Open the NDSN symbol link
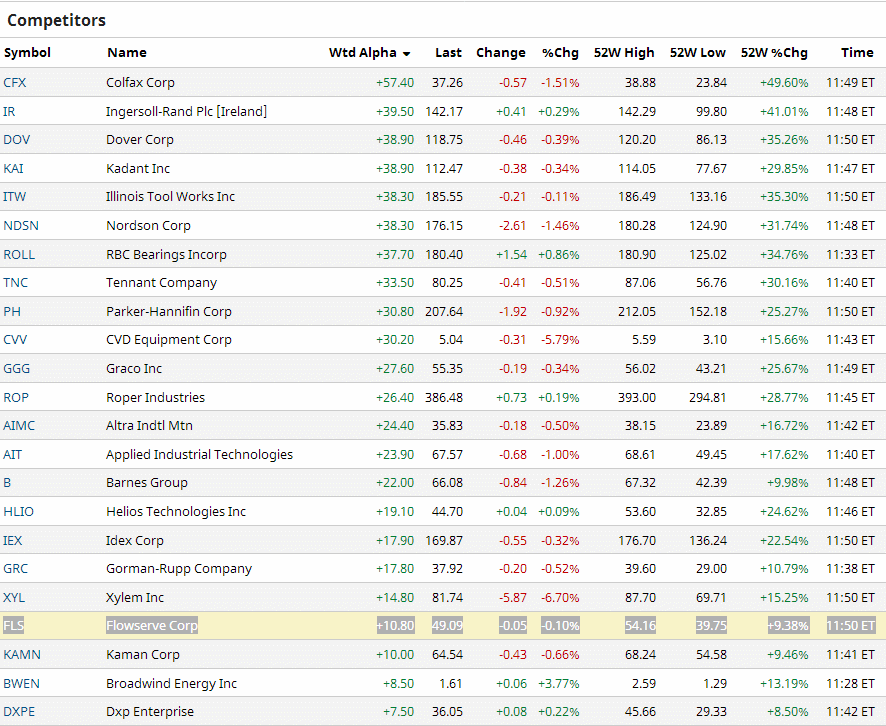This screenshot has height=726, width=886. click(21, 225)
